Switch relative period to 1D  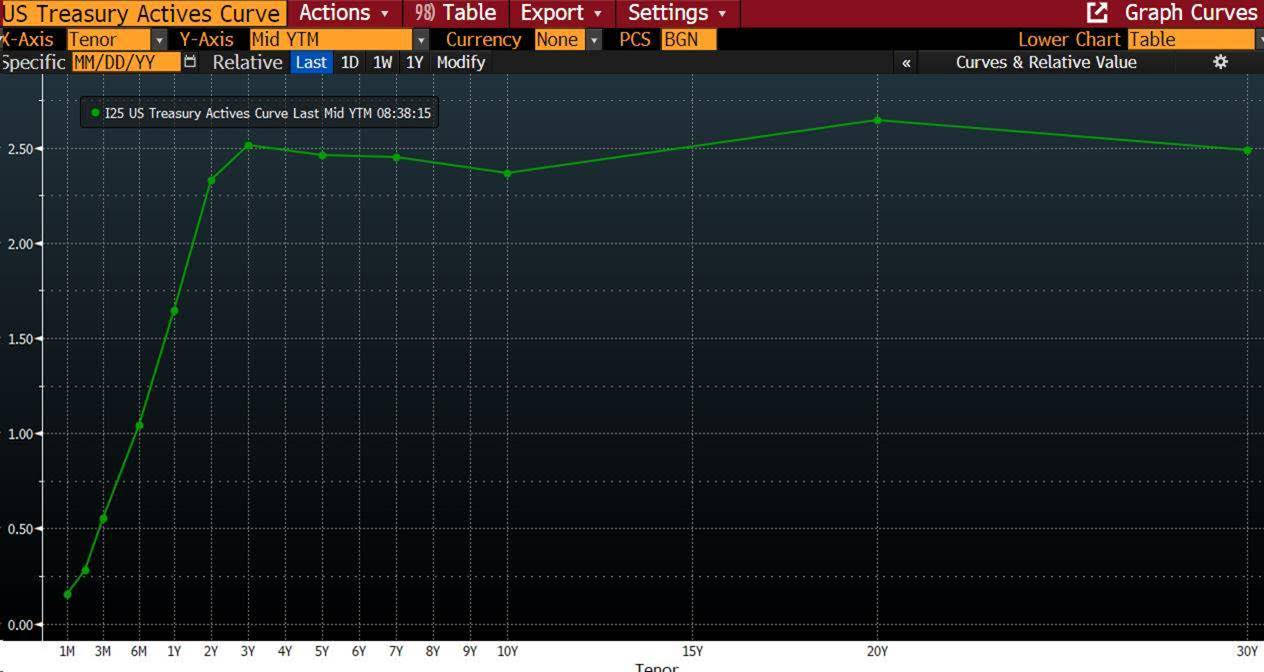coord(349,62)
